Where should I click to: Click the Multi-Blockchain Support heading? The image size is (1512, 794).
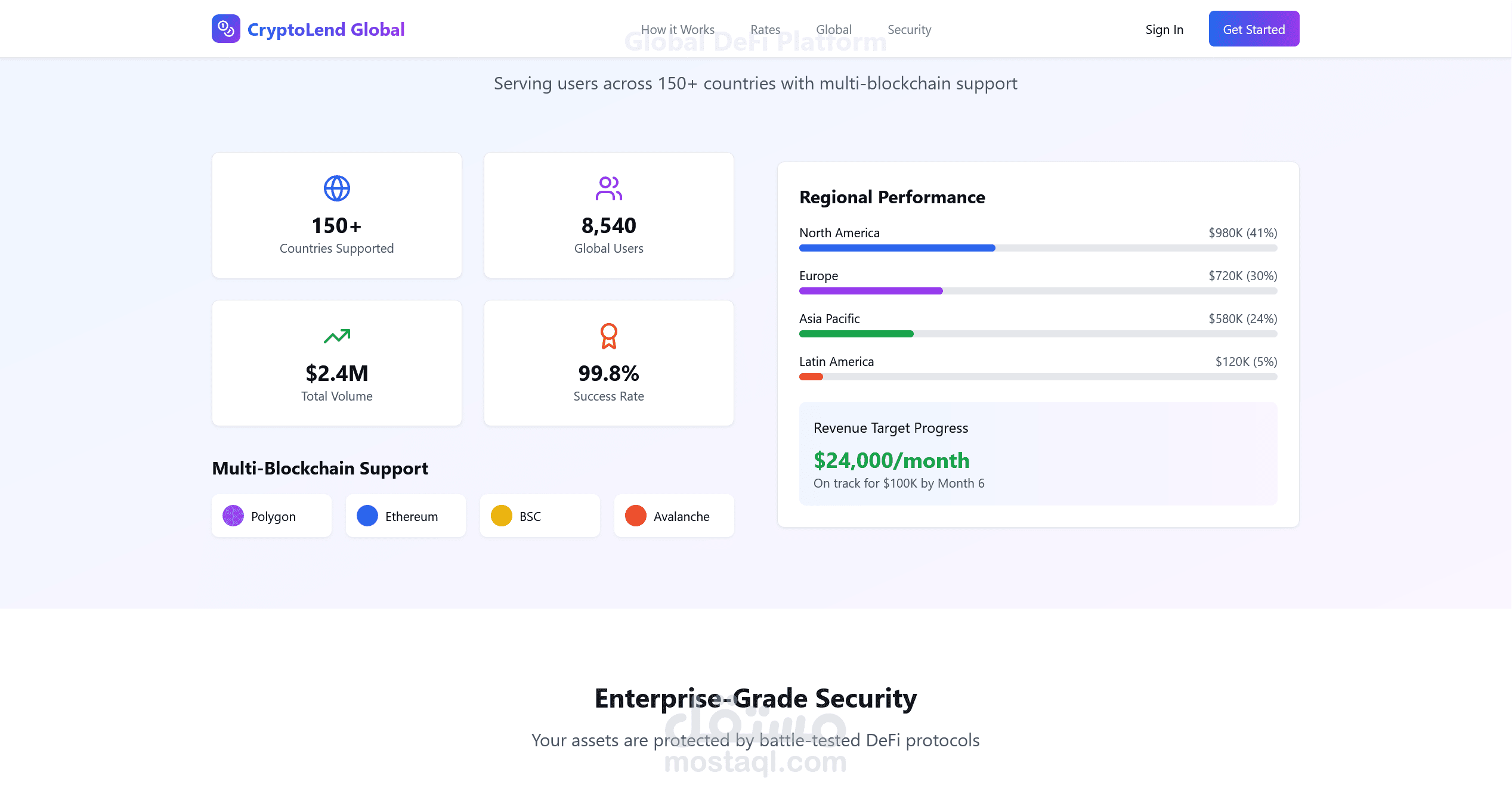[320, 469]
